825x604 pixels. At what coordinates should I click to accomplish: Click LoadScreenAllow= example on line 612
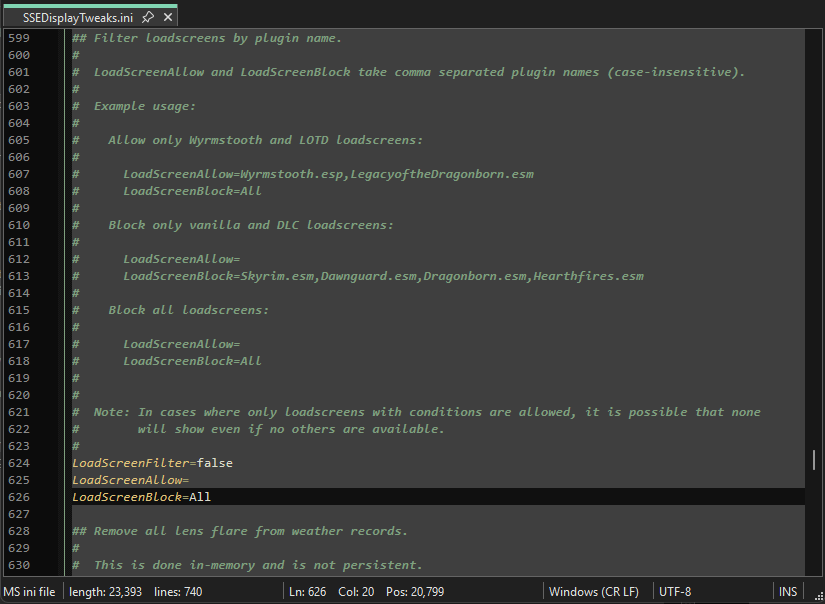tap(182, 259)
